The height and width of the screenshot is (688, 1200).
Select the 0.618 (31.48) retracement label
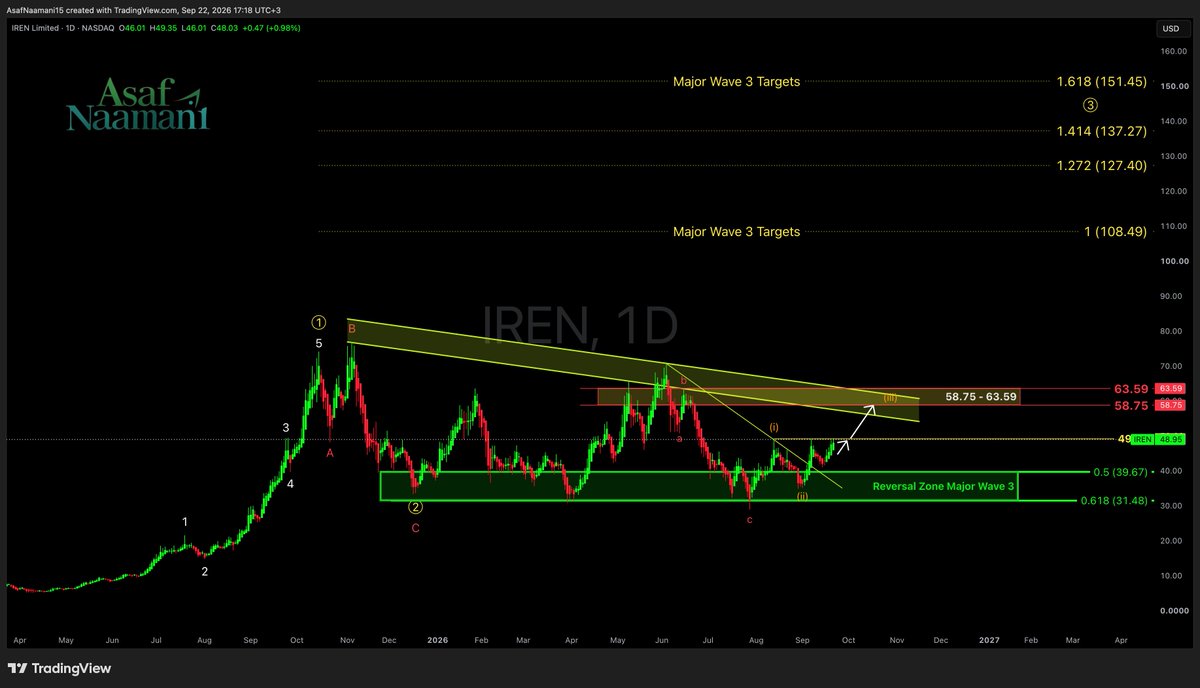coord(1113,501)
